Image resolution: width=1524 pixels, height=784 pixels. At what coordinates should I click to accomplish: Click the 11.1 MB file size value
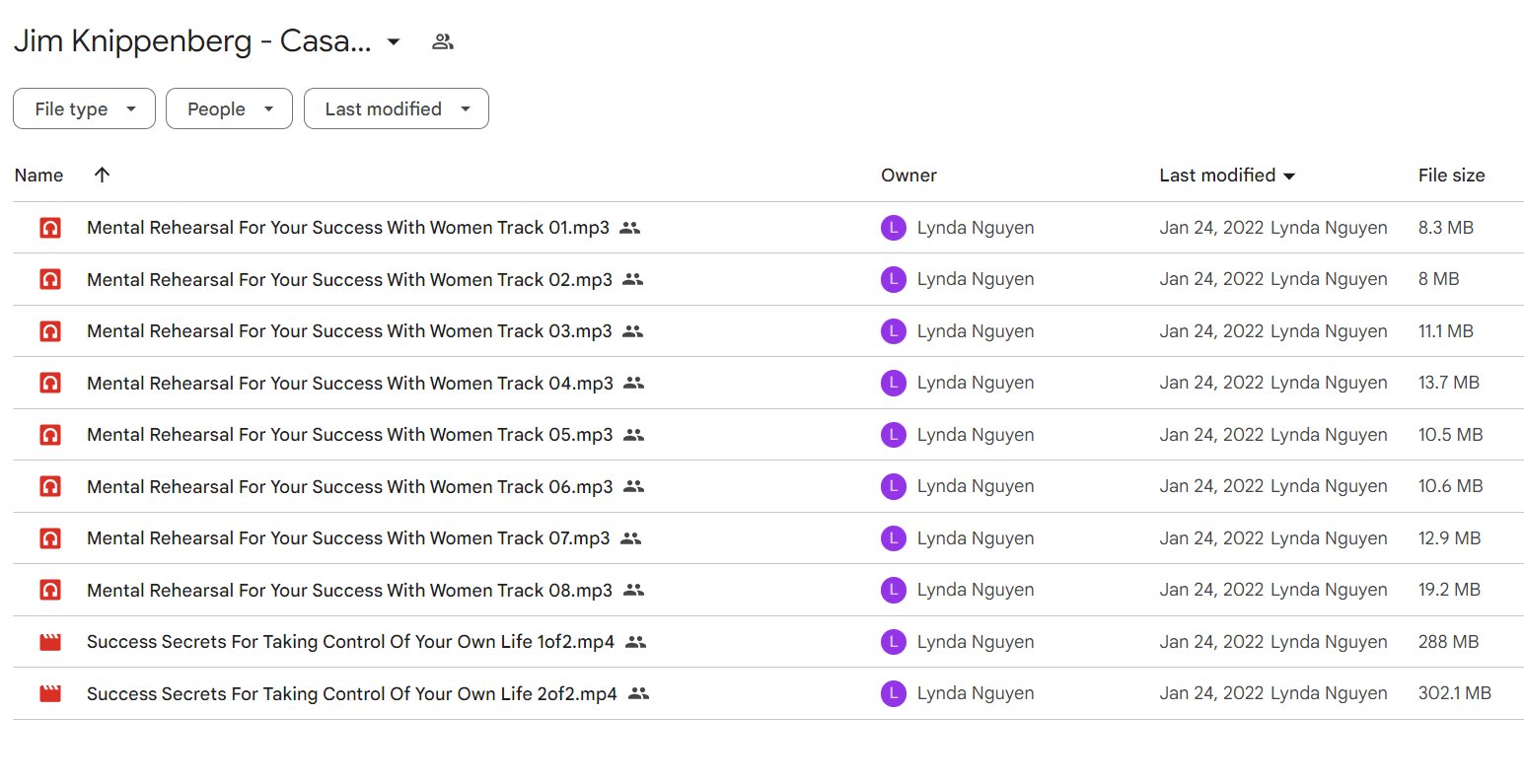click(1446, 331)
